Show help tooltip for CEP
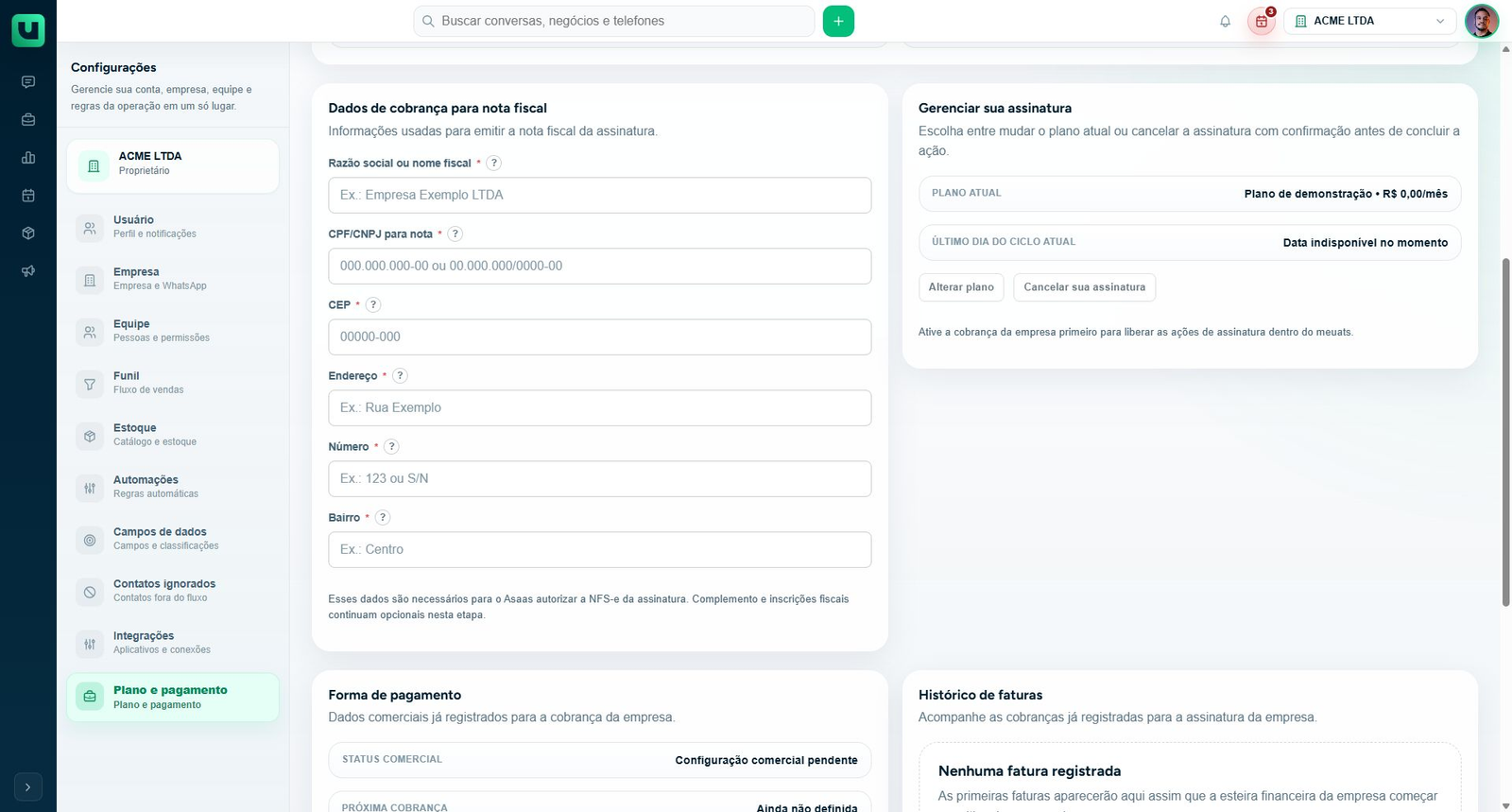 click(373, 304)
